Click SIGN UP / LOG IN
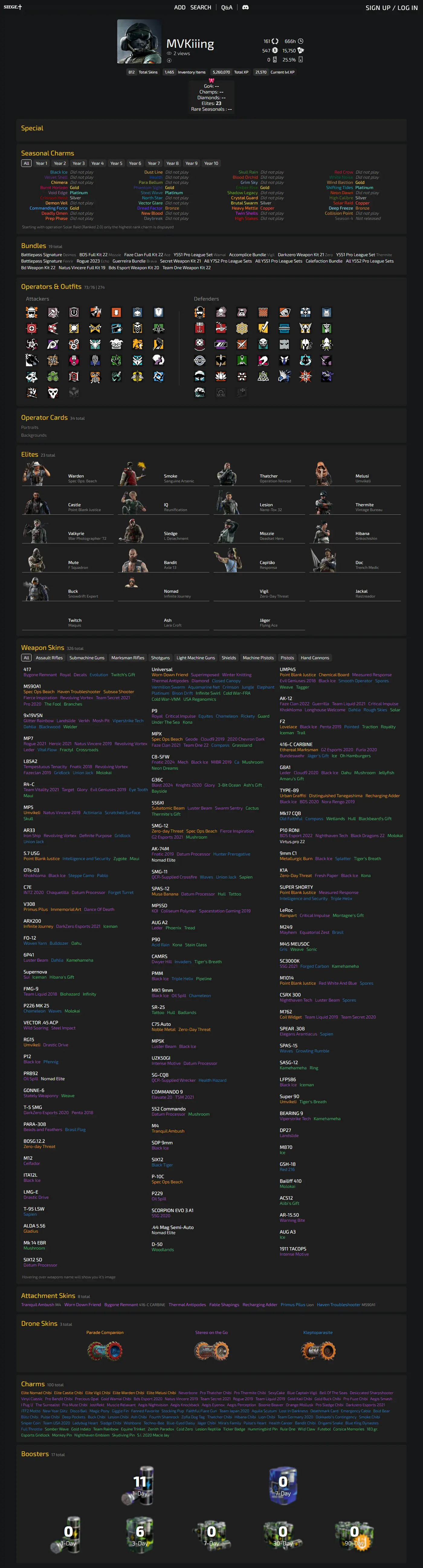Image resolution: width=423 pixels, height=1568 pixels. (x=391, y=8)
